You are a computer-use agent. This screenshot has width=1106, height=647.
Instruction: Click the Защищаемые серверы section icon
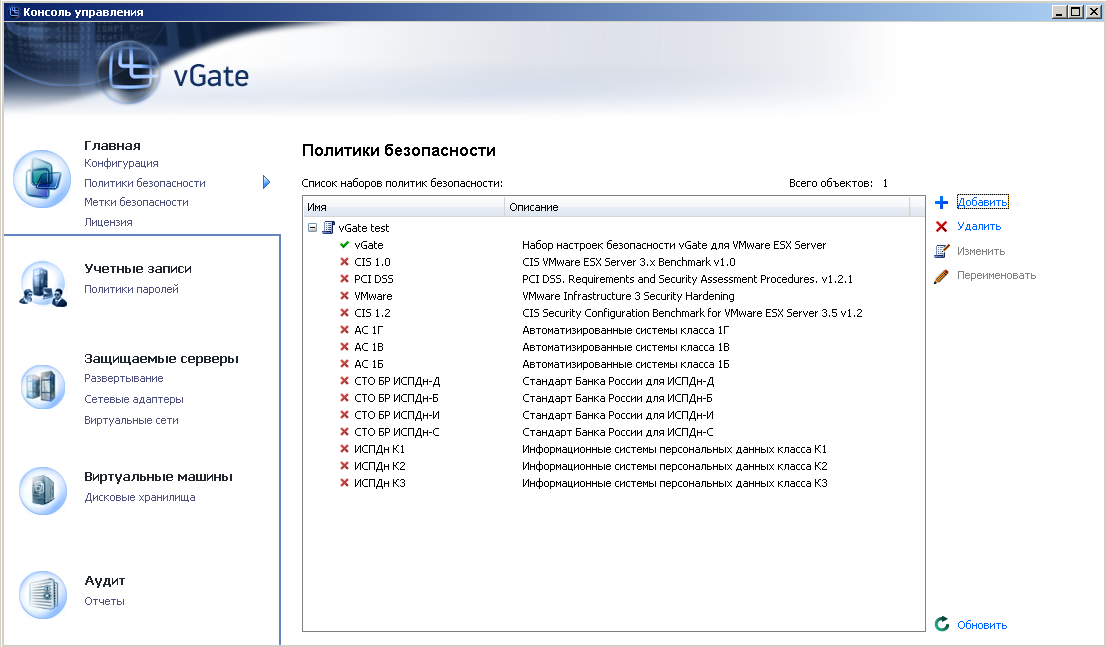[x=42, y=387]
